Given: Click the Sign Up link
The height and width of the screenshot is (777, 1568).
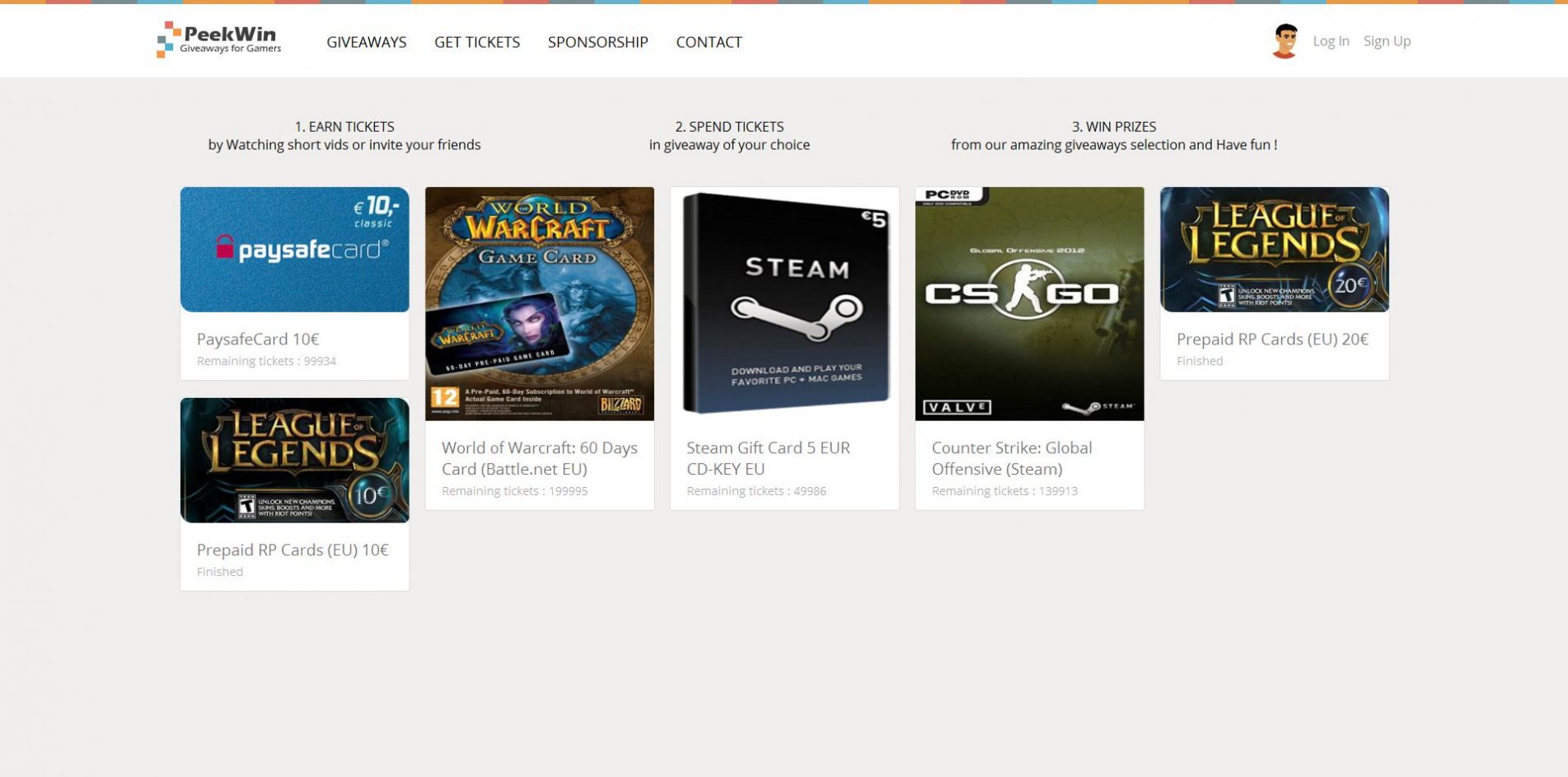Looking at the screenshot, I should [1387, 41].
